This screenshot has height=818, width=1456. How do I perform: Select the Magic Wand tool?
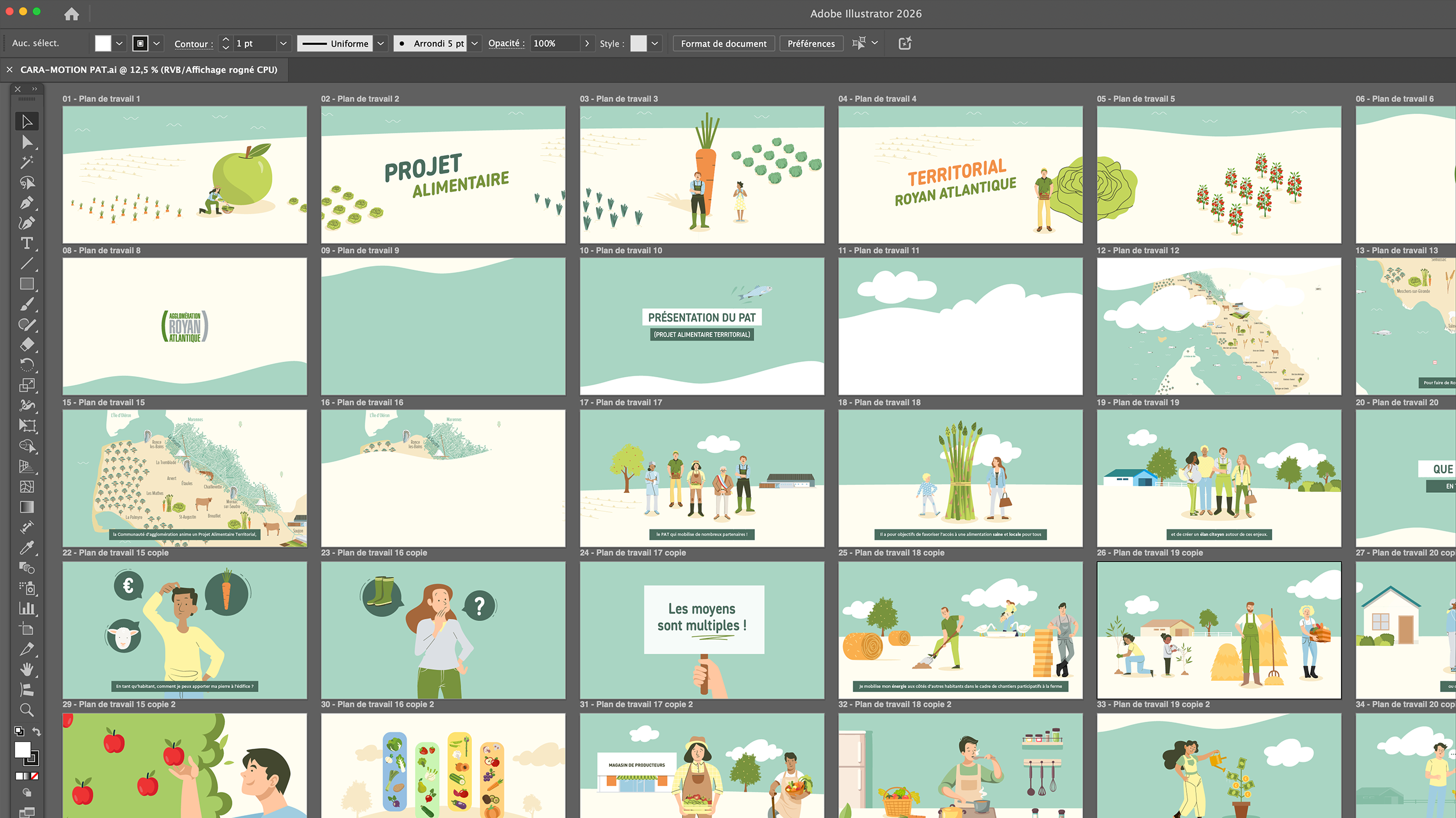tap(26, 163)
